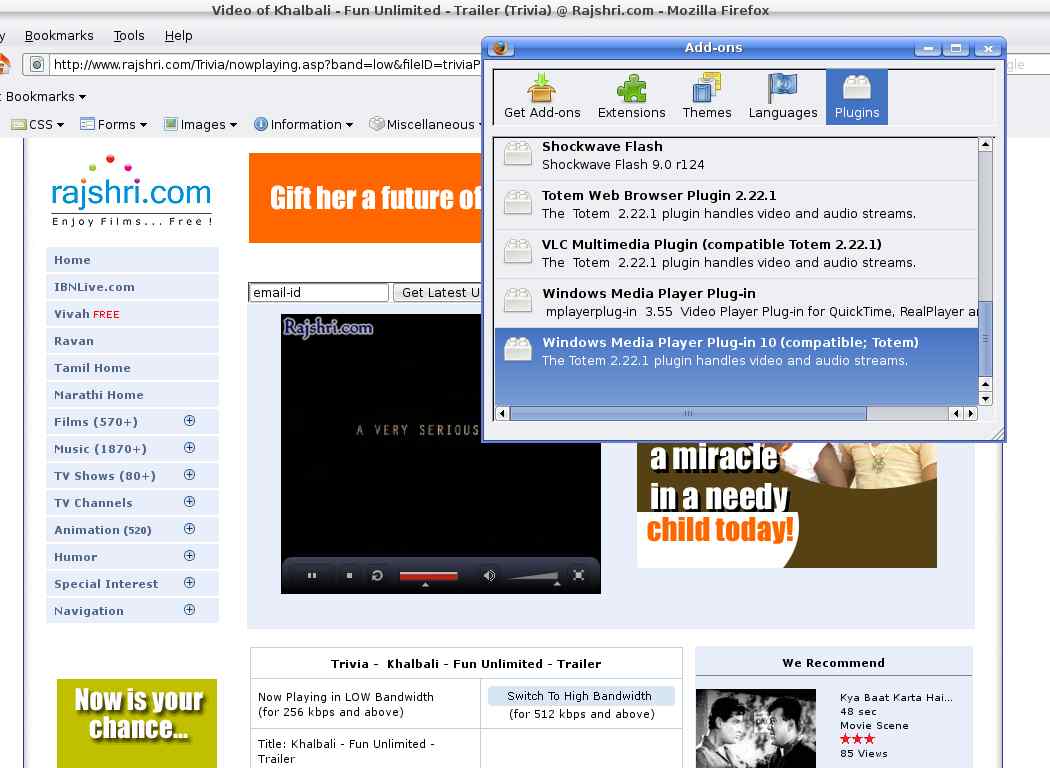This screenshot has width=1050, height=768.
Task: Expand the Films (570+) category
Action: tap(190, 421)
